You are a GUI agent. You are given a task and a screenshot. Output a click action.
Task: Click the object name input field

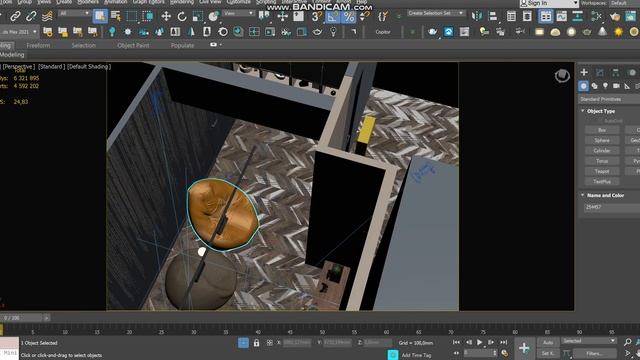[612, 207]
